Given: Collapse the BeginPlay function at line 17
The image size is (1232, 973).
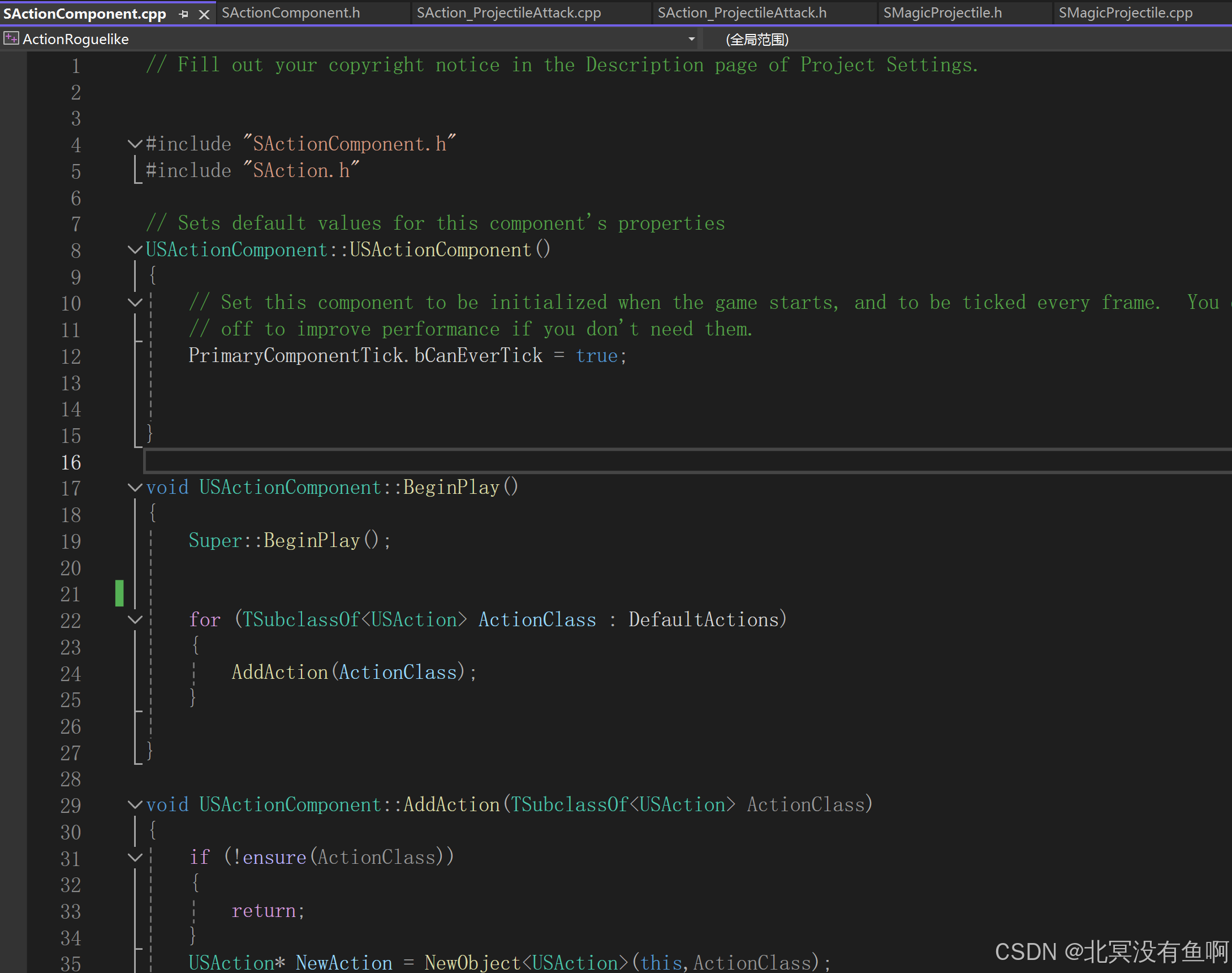Looking at the screenshot, I should pyautogui.click(x=135, y=487).
